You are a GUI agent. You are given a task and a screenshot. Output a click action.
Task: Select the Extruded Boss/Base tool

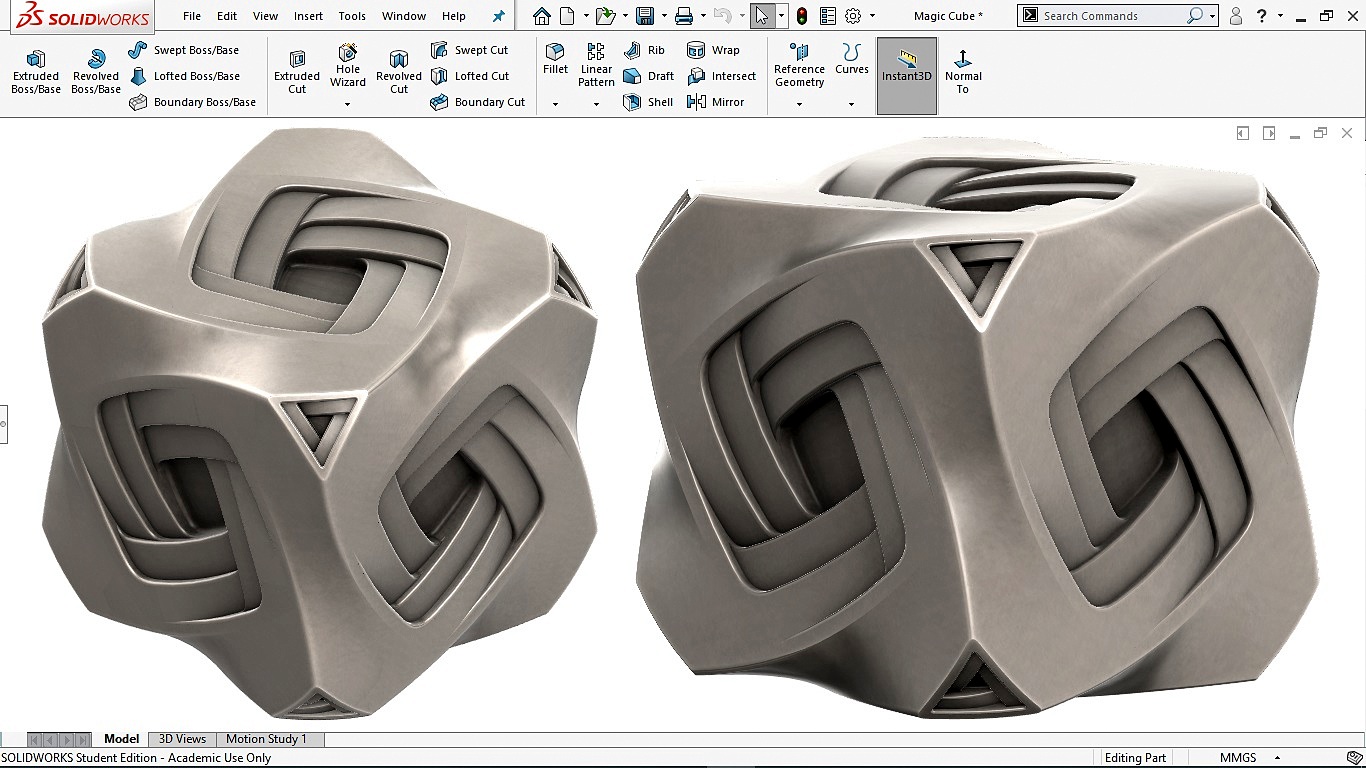point(36,72)
